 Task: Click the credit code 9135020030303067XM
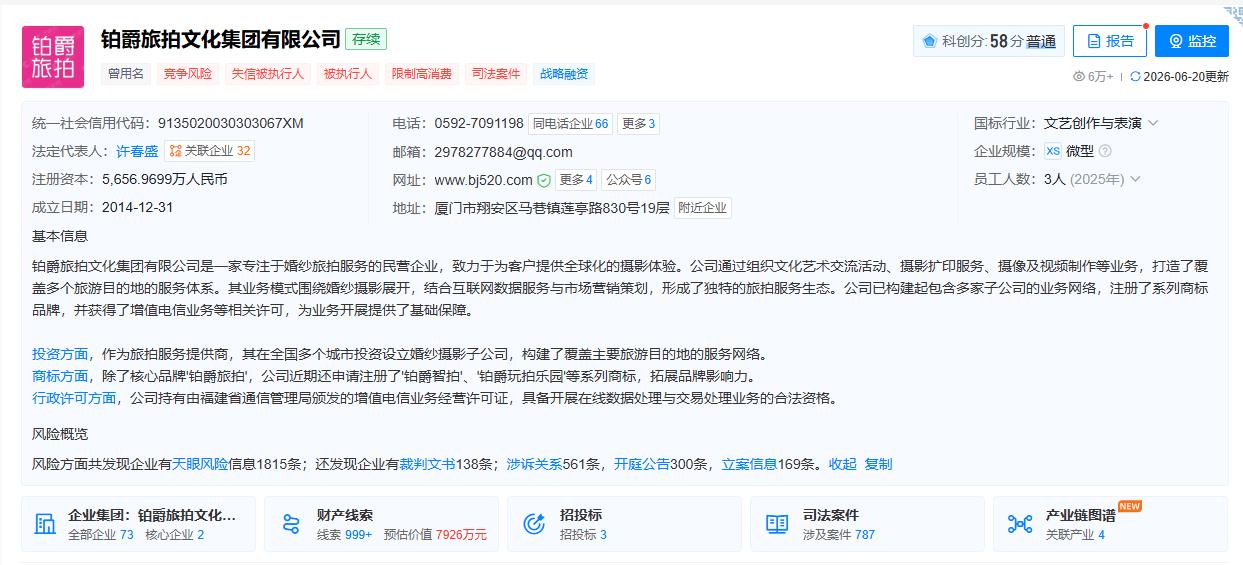pos(230,123)
